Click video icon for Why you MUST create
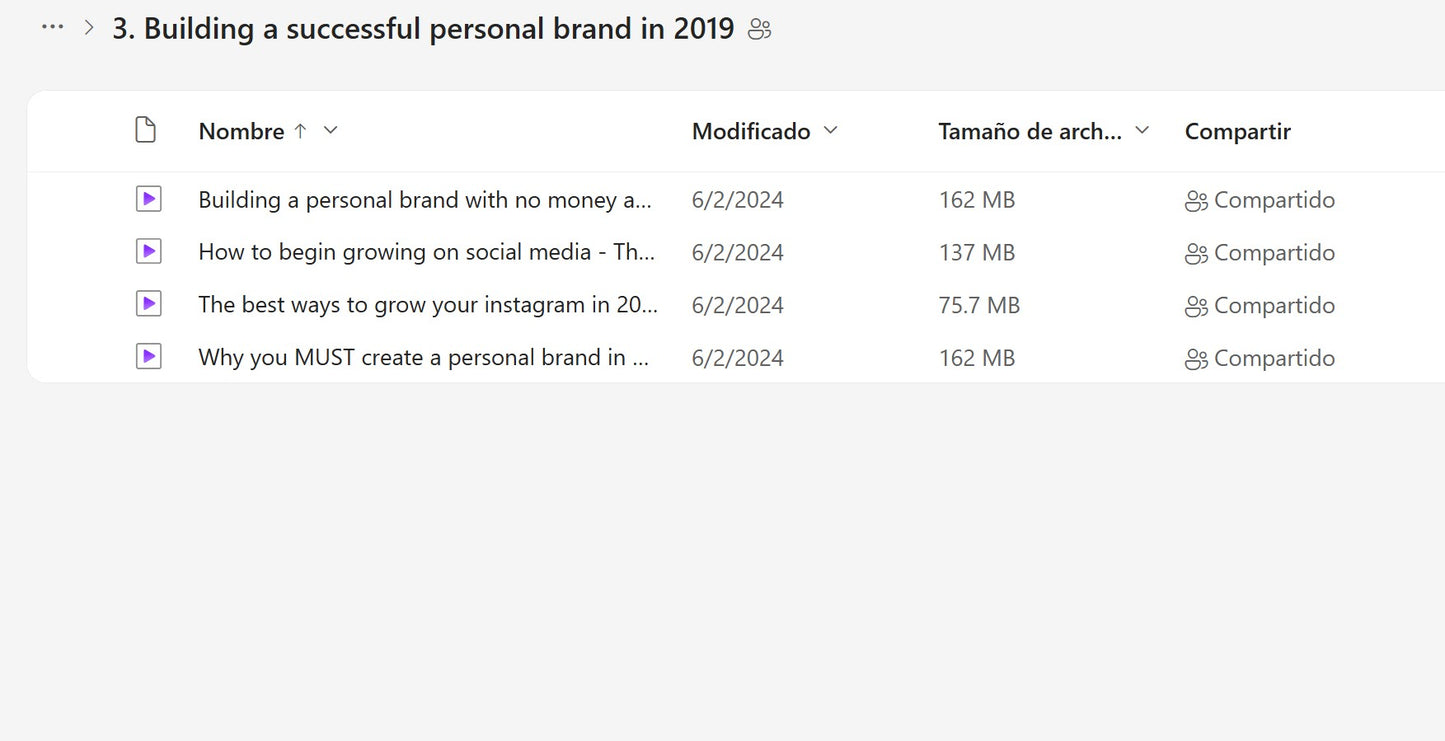 [x=148, y=357]
